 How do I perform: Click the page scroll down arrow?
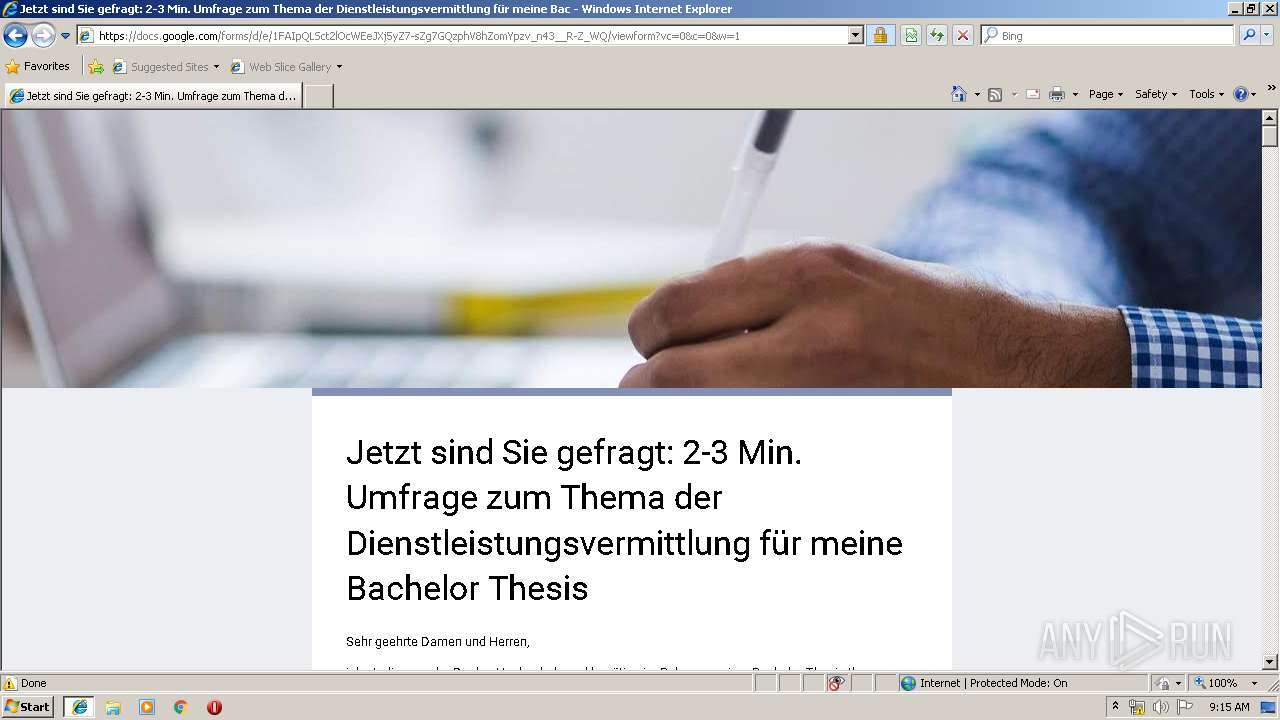coord(1270,661)
